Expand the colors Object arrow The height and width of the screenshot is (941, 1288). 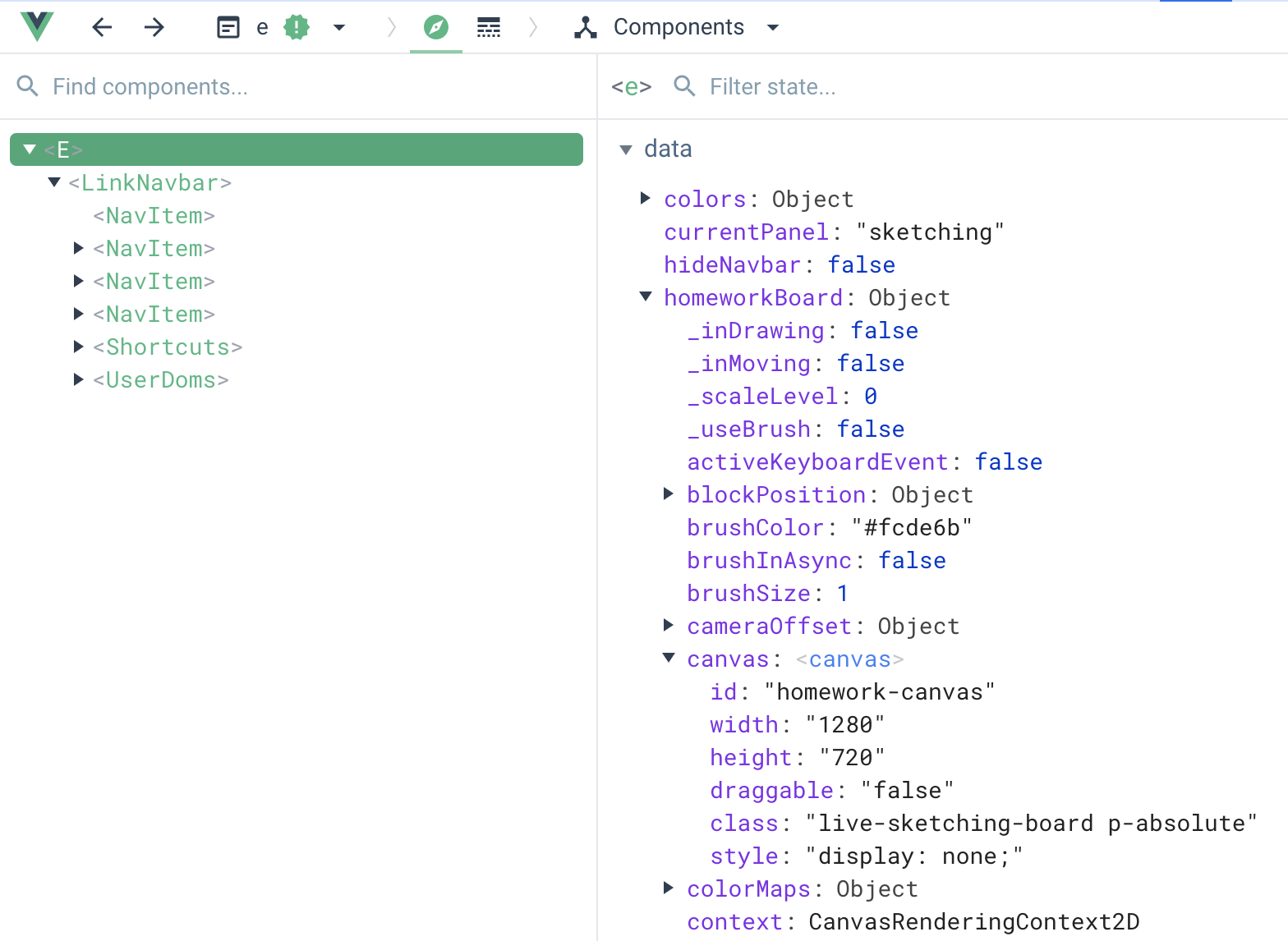click(646, 198)
